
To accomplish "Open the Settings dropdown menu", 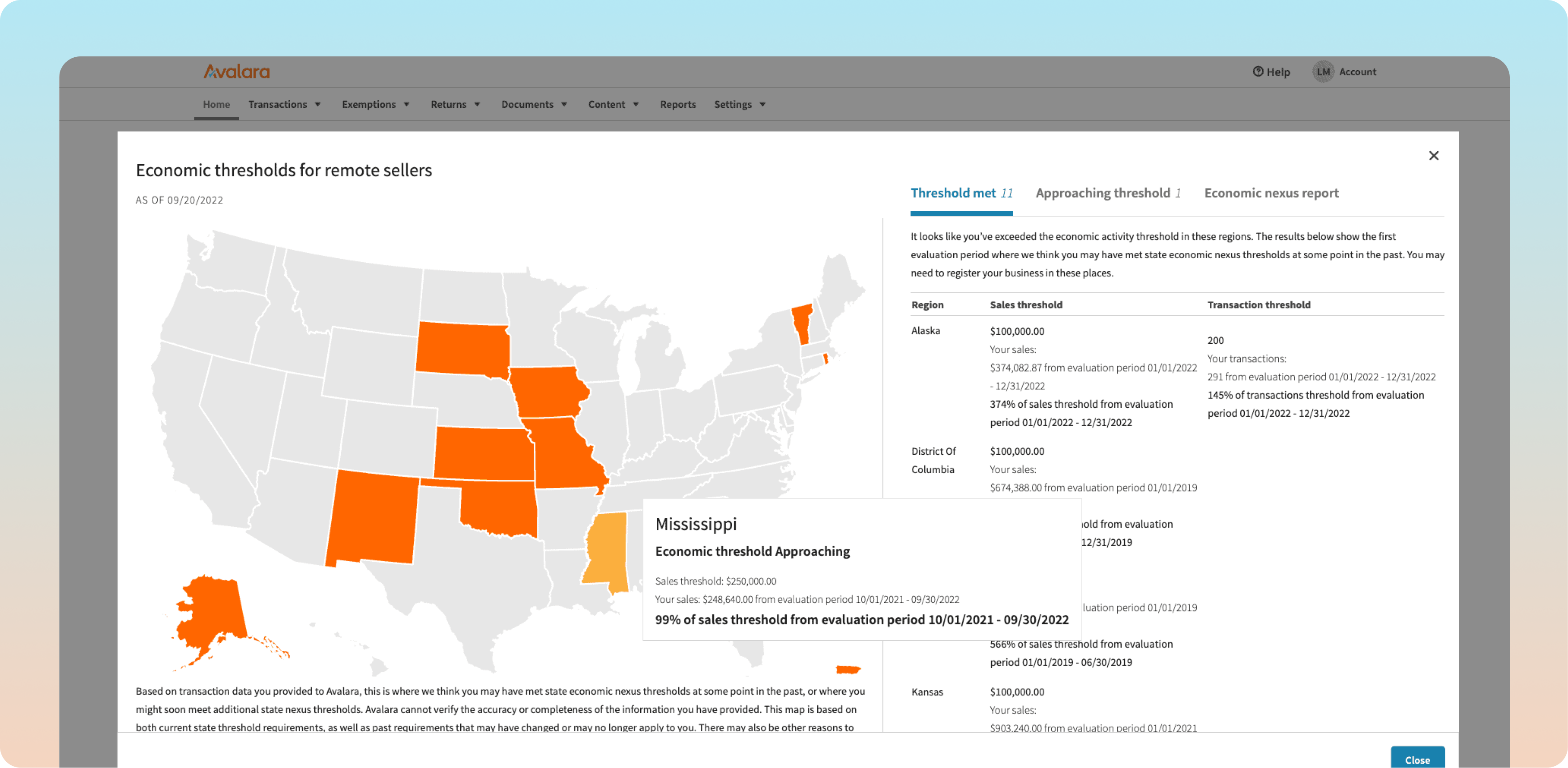I will (x=740, y=105).
